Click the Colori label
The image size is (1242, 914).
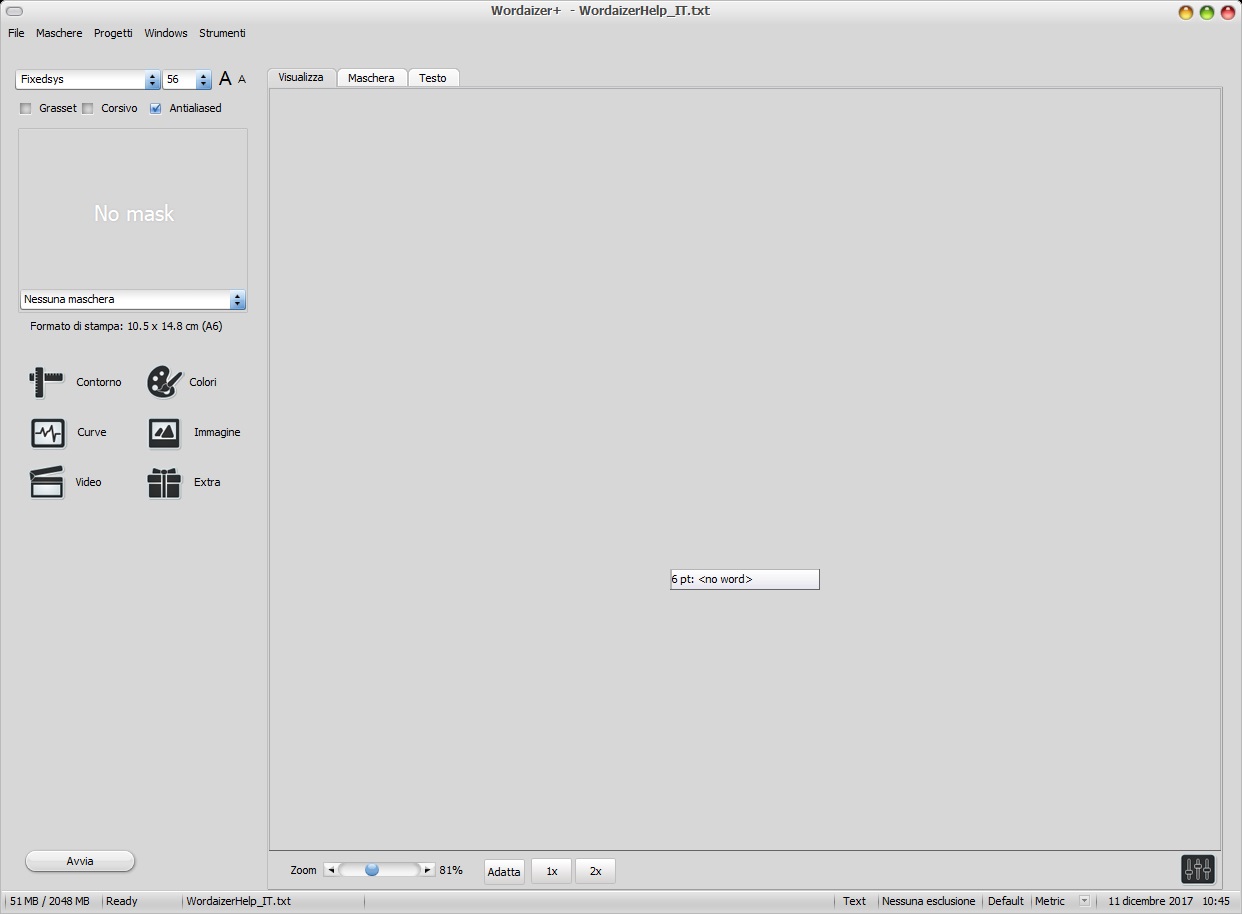203,382
